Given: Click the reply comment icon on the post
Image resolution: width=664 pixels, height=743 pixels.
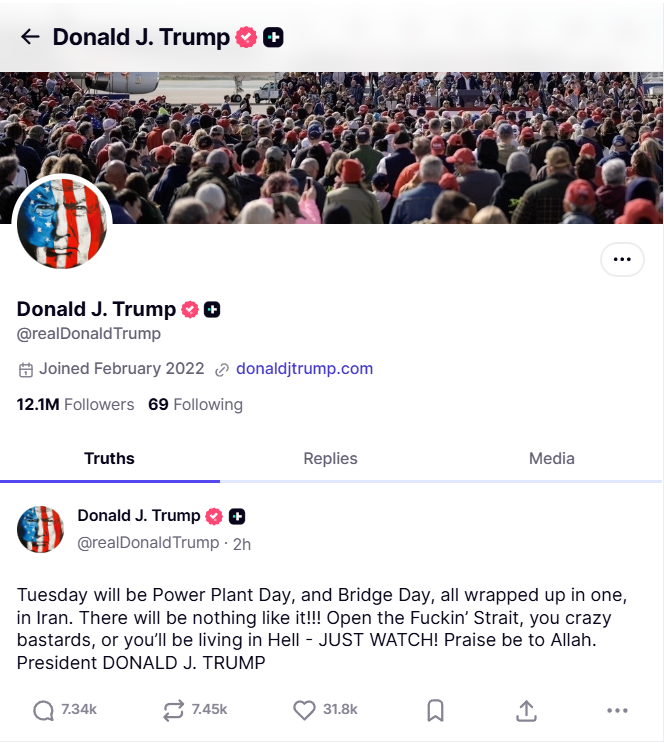Looking at the screenshot, I should click(x=43, y=710).
